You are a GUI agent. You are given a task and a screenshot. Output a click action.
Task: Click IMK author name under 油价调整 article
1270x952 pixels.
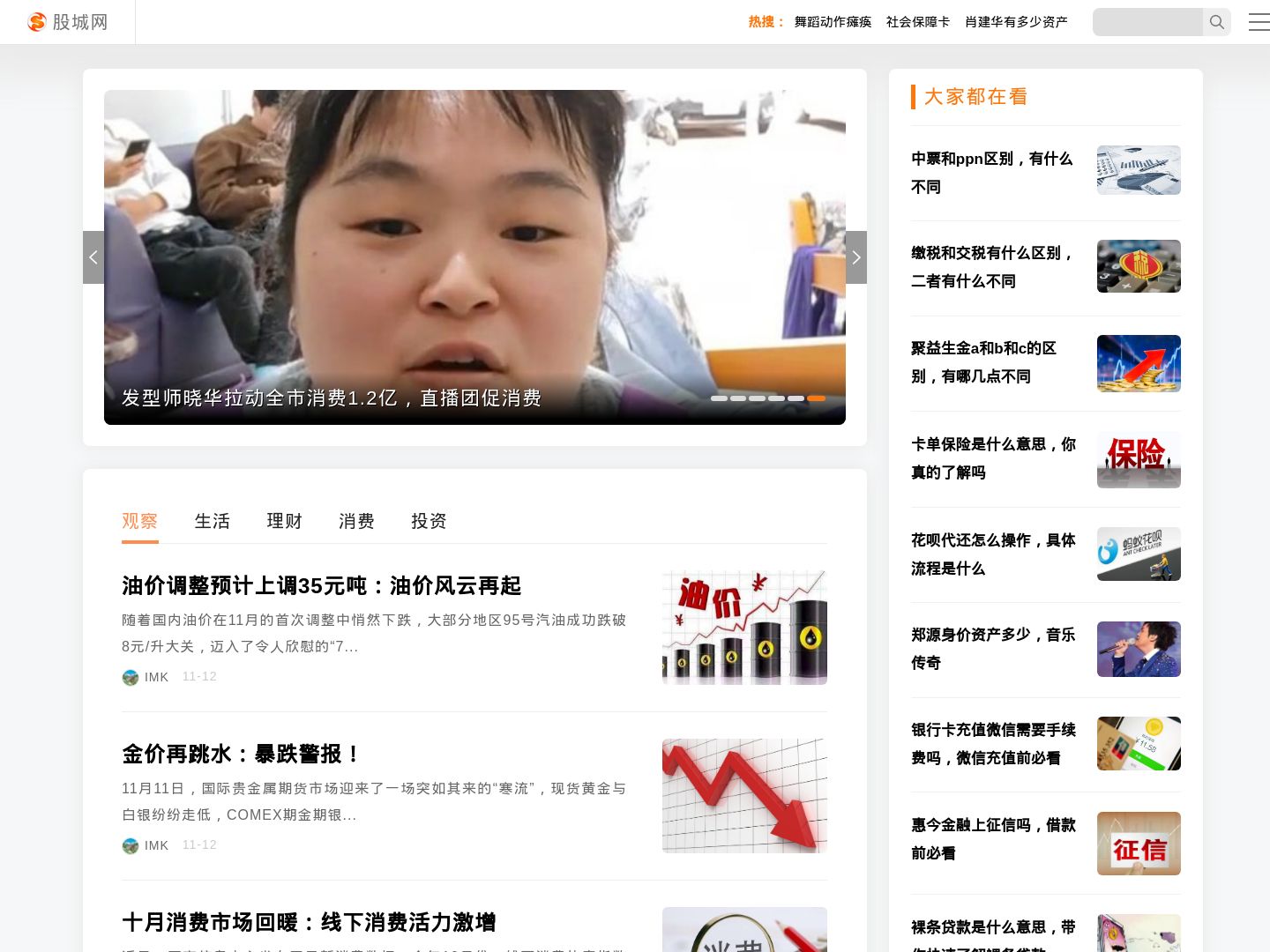157,677
